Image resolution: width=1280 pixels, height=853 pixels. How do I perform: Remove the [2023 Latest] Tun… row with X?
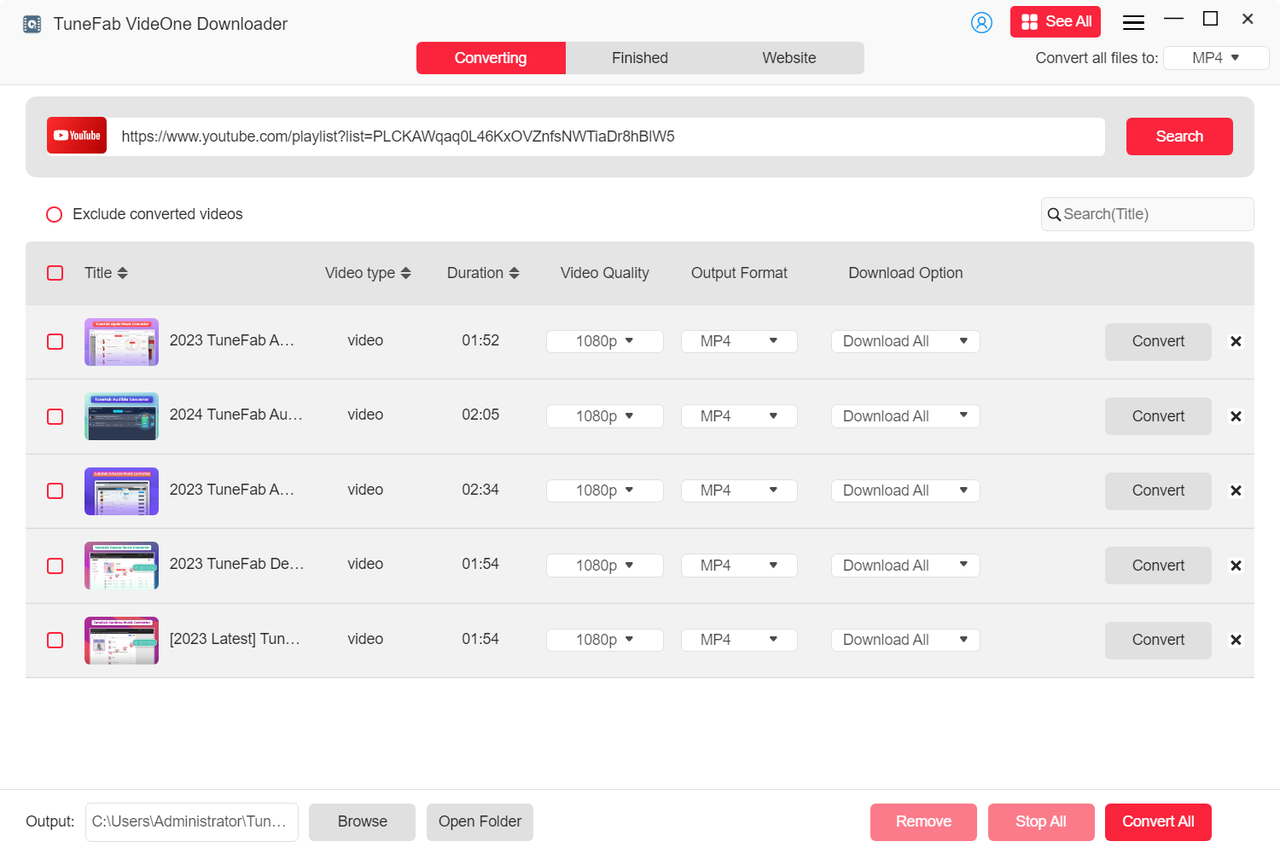(1236, 640)
